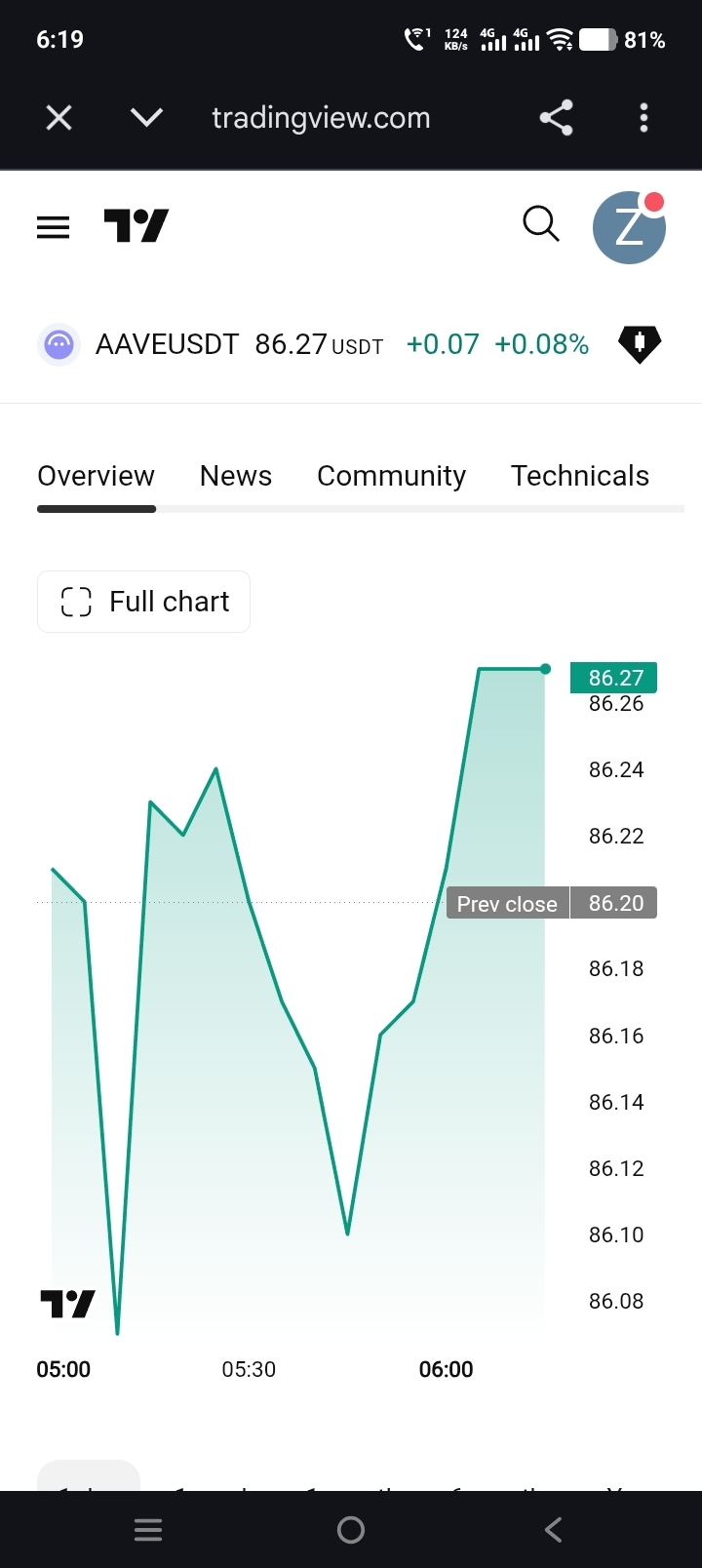Tap the AAVEUSDT symbol name

(x=167, y=344)
